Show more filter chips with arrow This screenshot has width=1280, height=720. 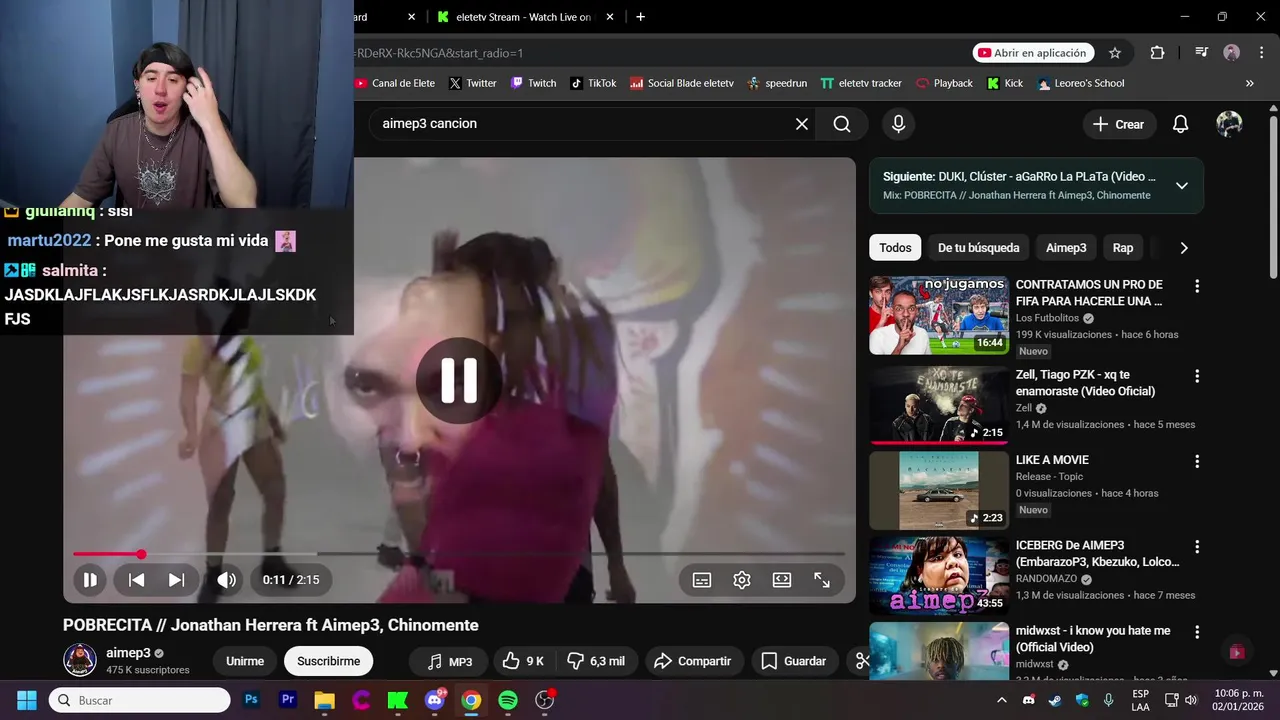tap(1184, 248)
